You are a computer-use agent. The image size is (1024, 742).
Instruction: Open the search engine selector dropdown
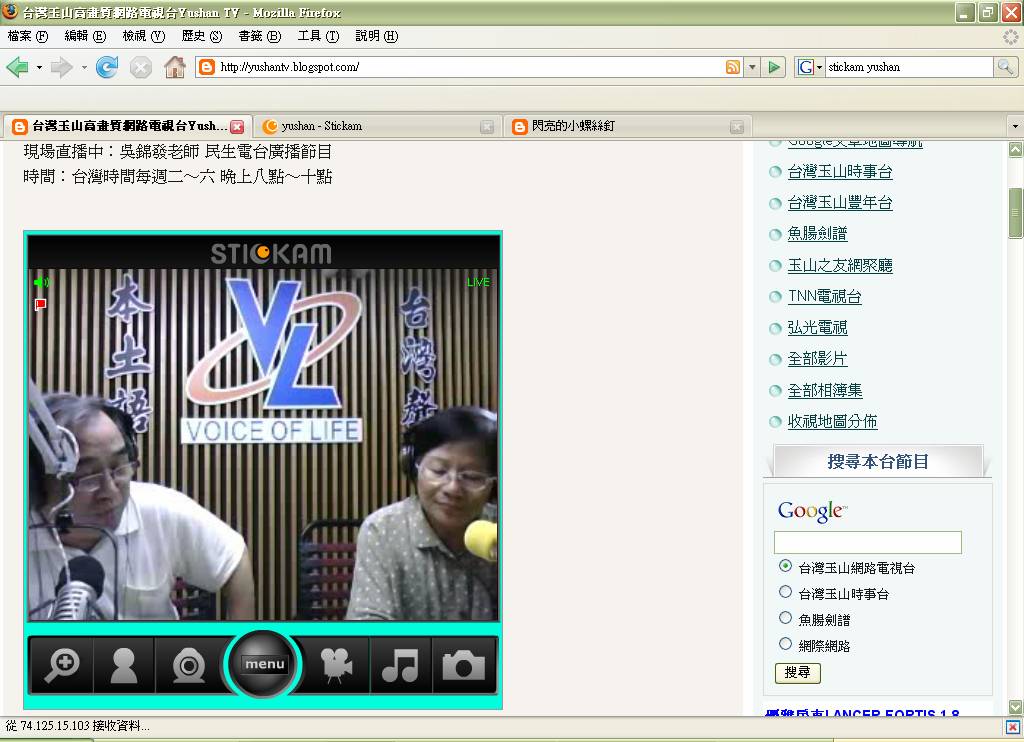(x=808, y=67)
